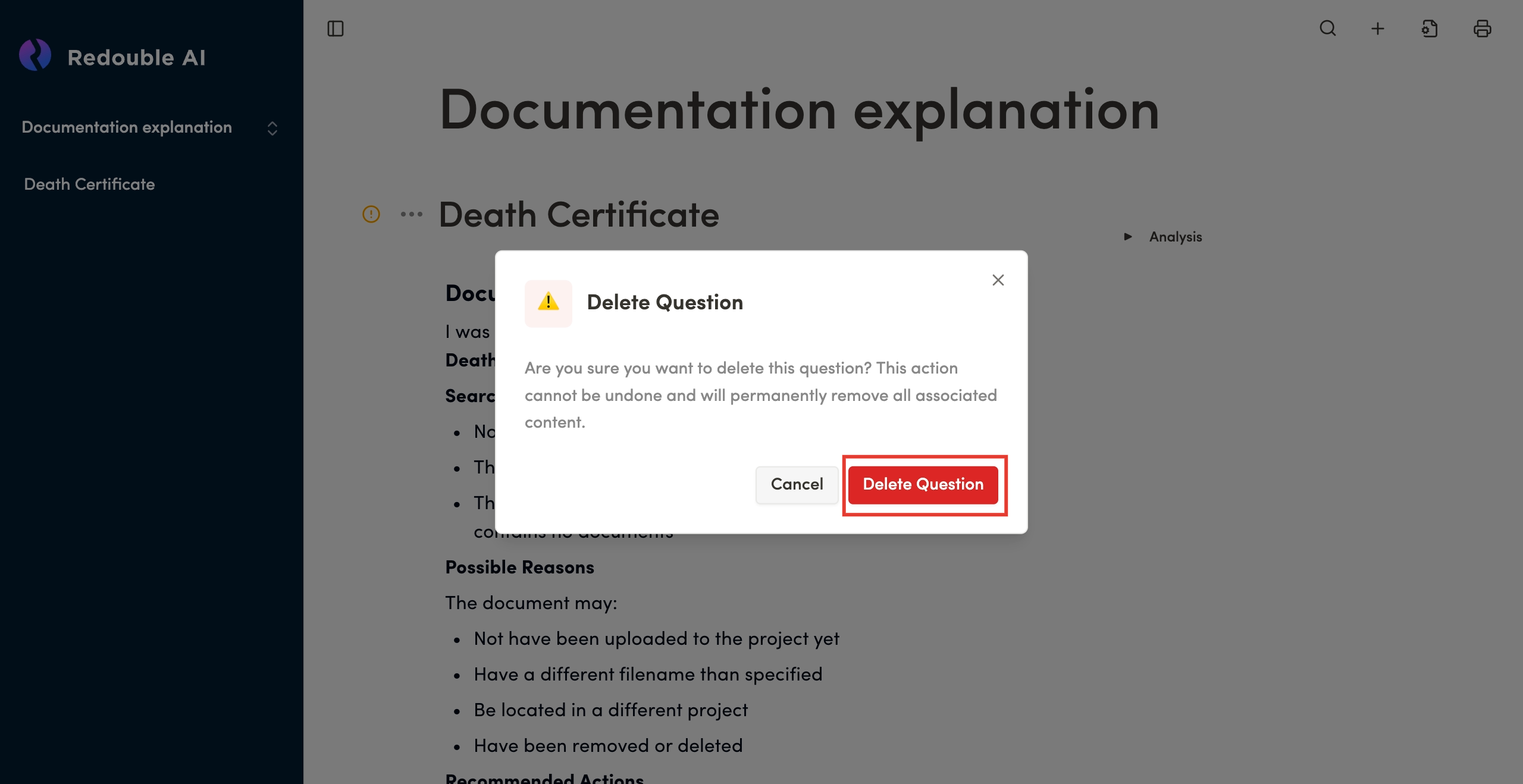
Task: Click the Delete Question dialog title
Action: pos(665,302)
